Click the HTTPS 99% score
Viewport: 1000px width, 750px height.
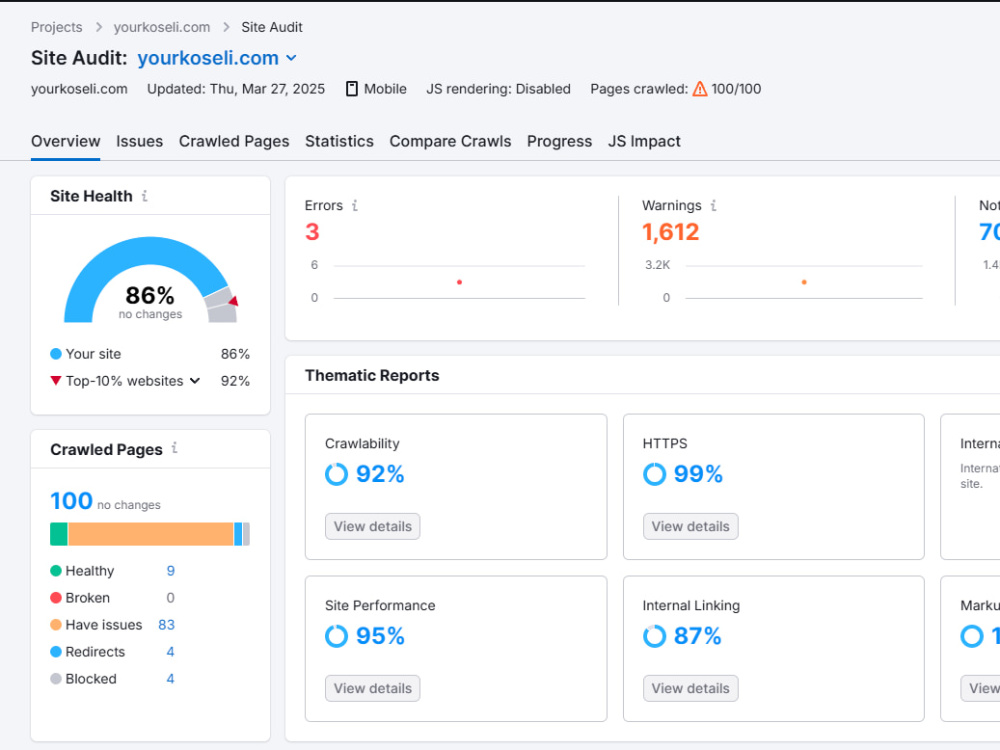[698, 474]
